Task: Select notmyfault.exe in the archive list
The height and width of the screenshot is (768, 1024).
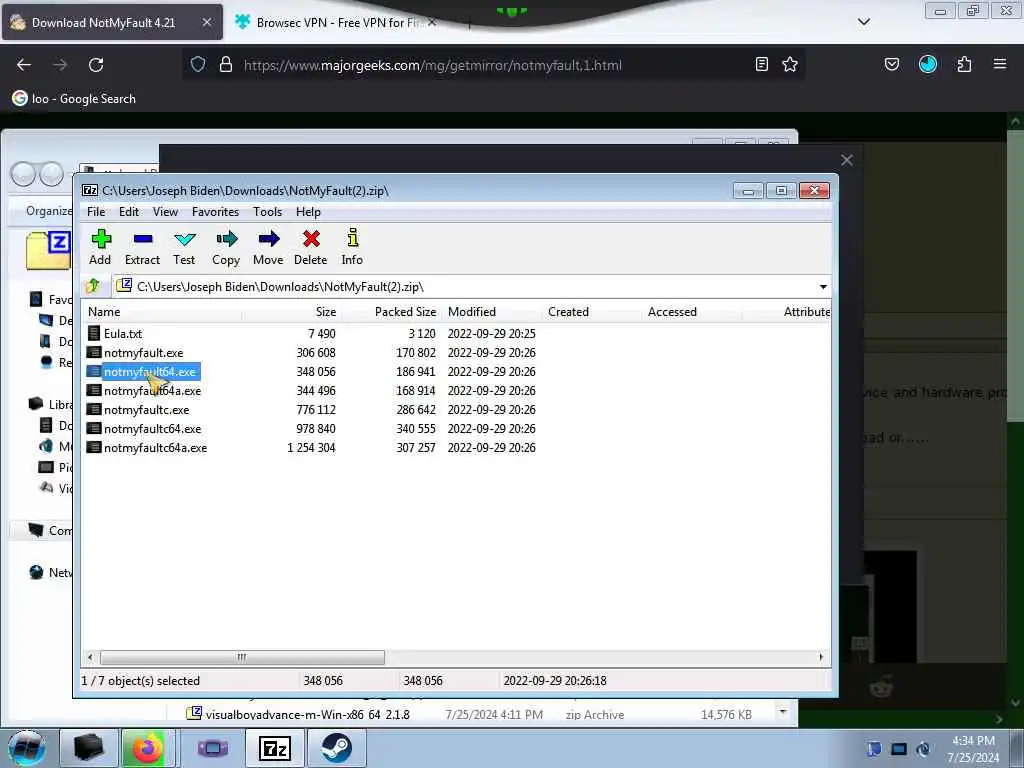Action: click(x=144, y=353)
